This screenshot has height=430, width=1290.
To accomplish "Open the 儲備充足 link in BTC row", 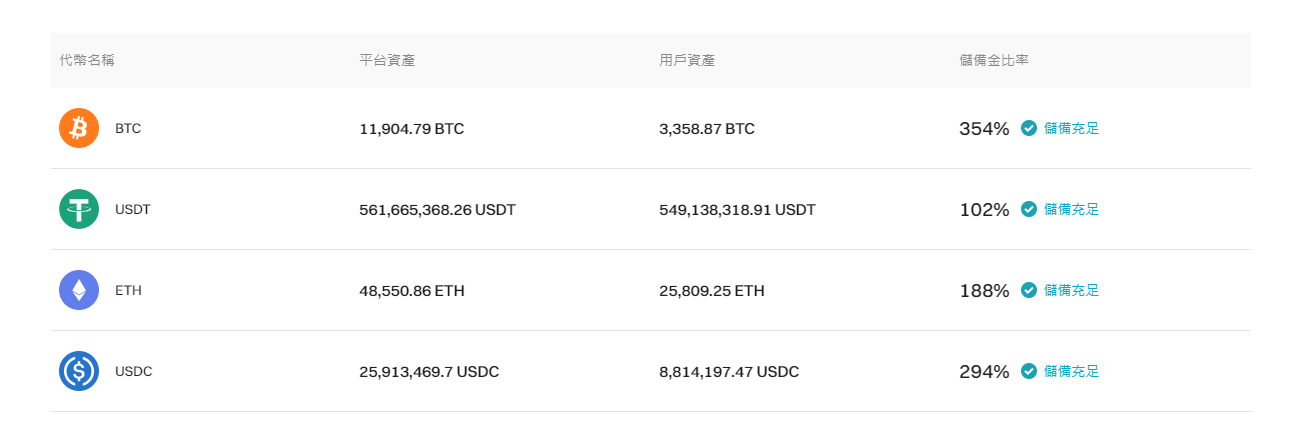I will click(1071, 128).
